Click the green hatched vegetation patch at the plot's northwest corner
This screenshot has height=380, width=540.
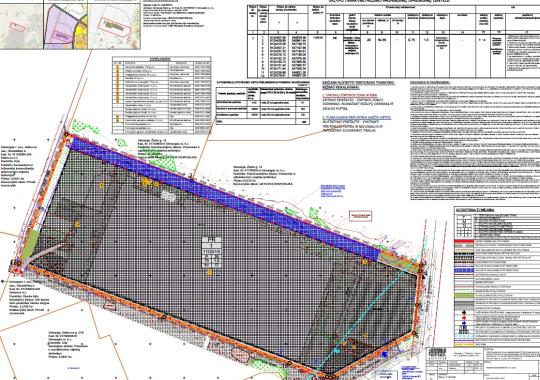pos(85,127)
